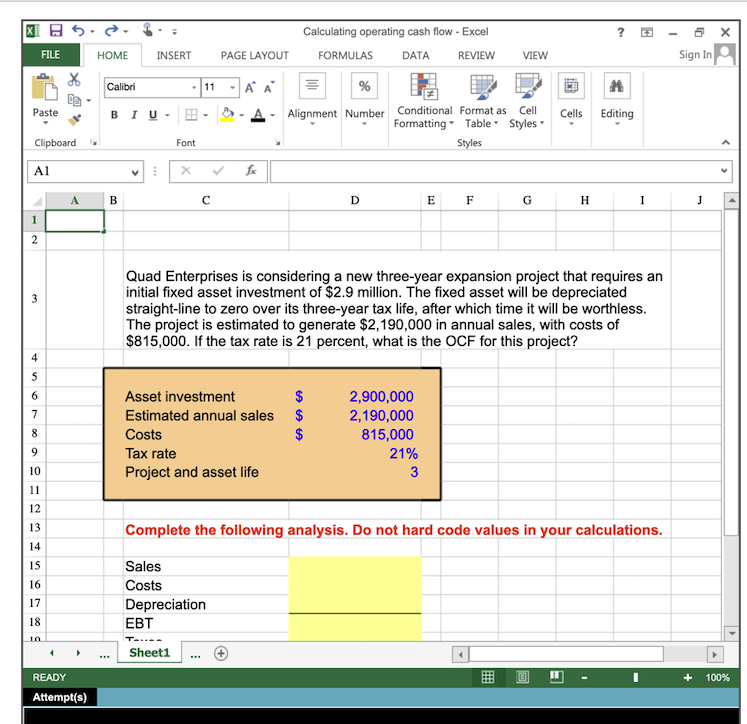Click inside the formula bar input

tap(495, 171)
